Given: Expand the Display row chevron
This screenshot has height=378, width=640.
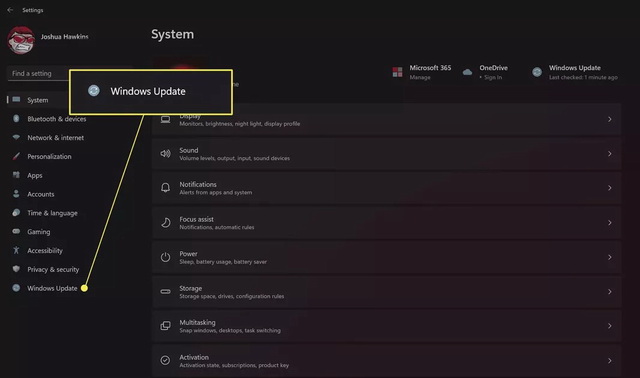Looking at the screenshot, I should [x=610, y=119].
